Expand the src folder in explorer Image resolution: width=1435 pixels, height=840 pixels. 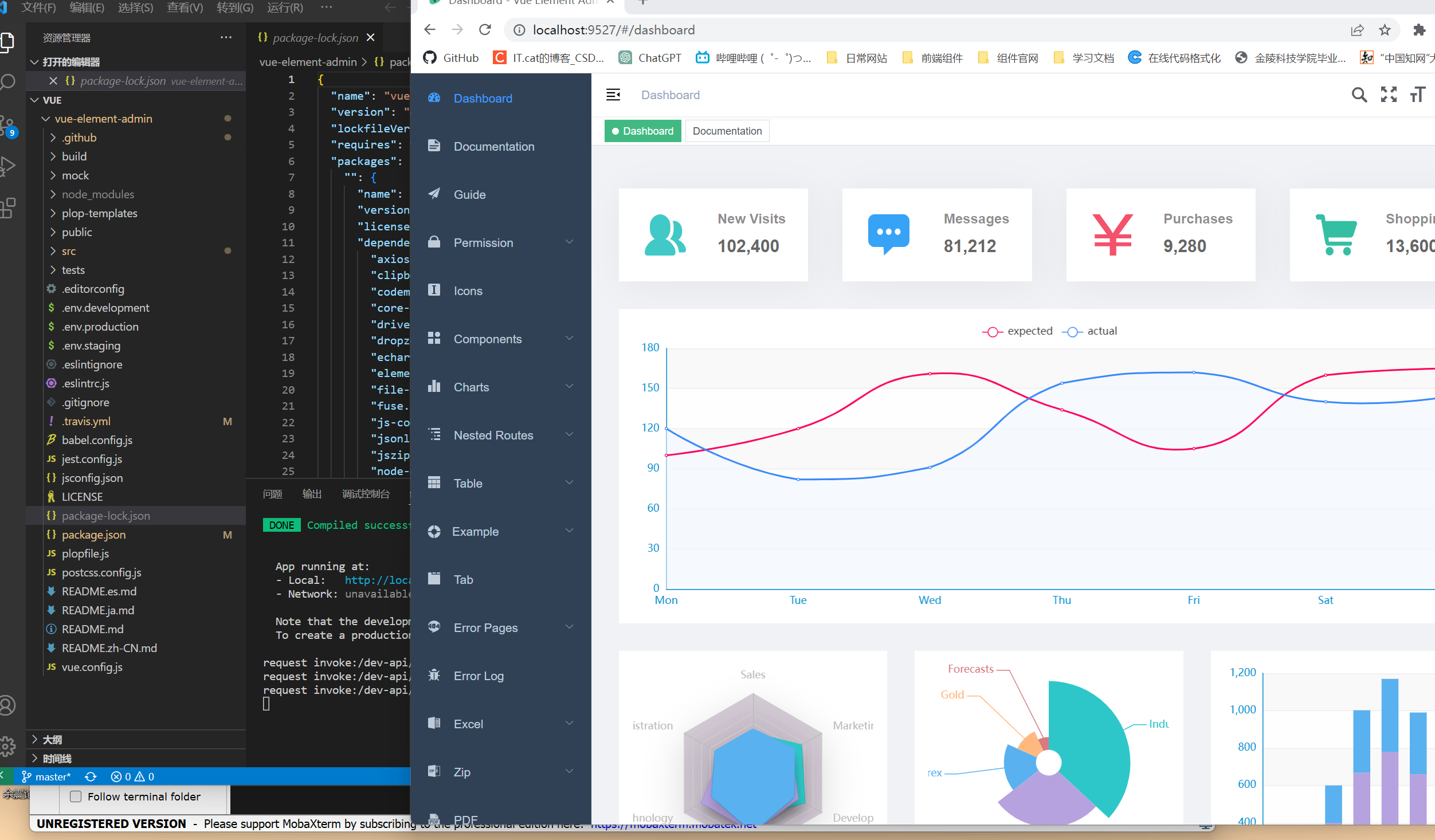pos(69,251)
